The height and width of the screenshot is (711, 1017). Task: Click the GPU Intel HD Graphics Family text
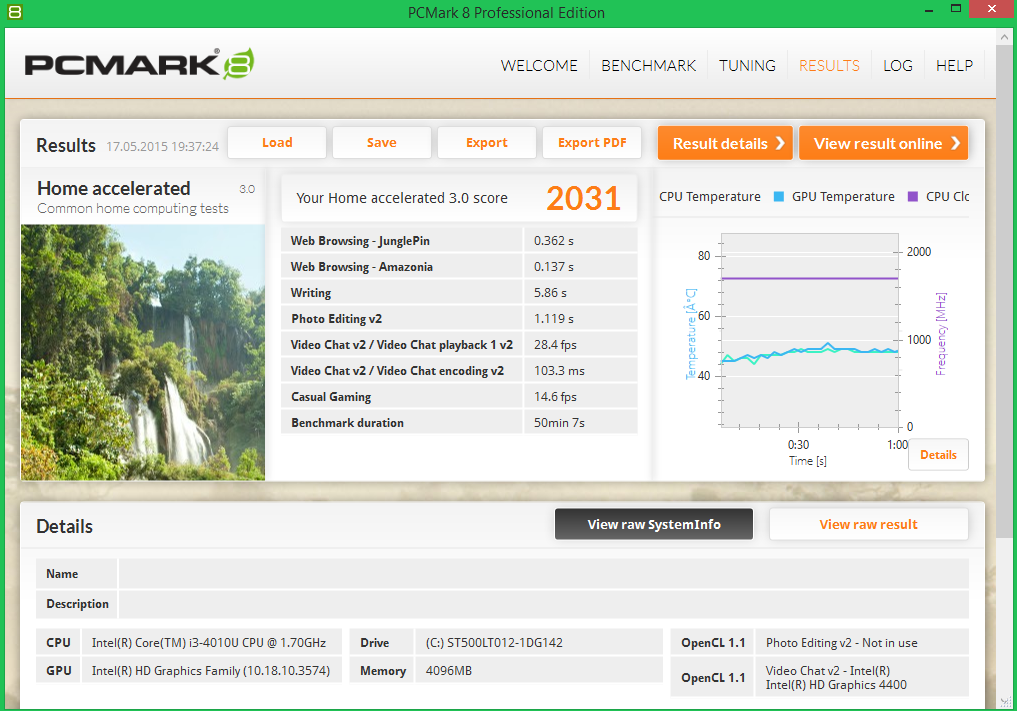point(211,670)
